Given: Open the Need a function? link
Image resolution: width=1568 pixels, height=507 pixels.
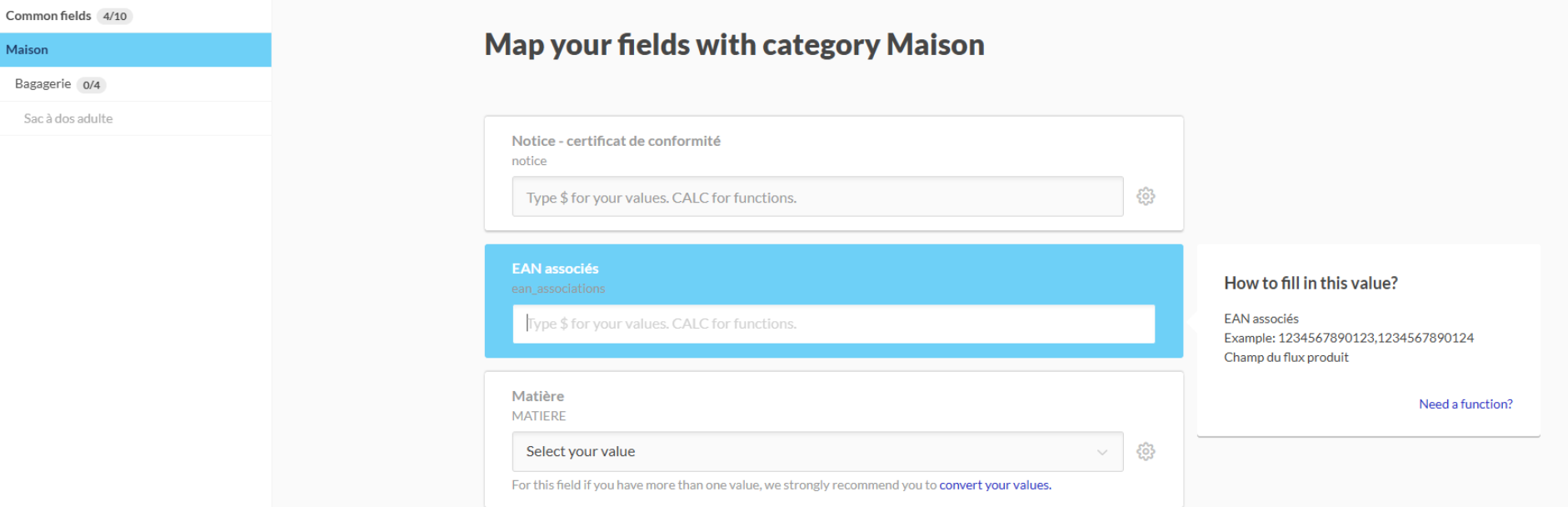Looking at the screenshot, I should pyautogui.click(x=1466, y=404).
